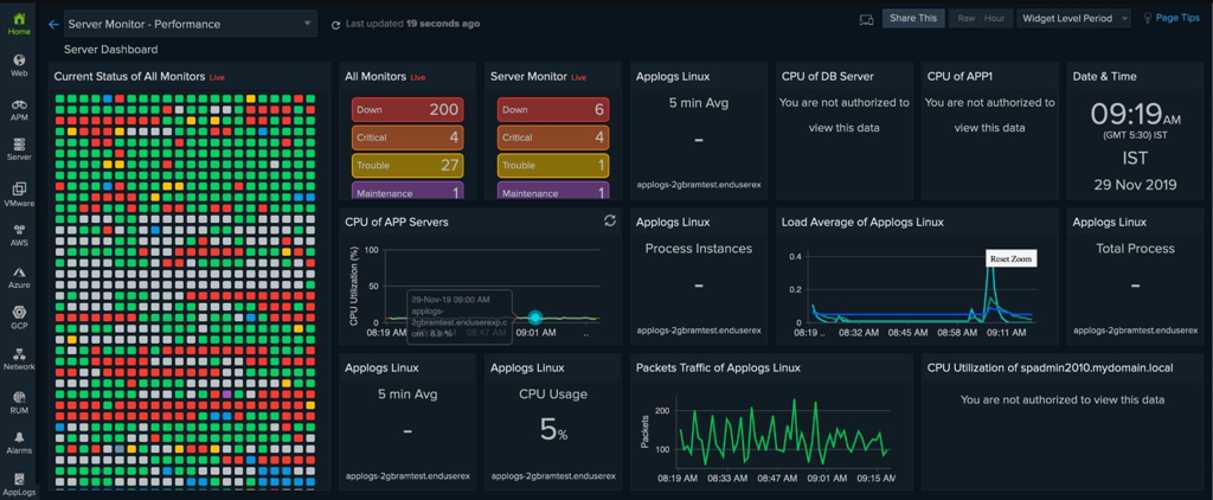Screen dimensions: 1213x500
Task: Click Reset Zoom on Load Average chart
Action: click(x=1011, y=259)
